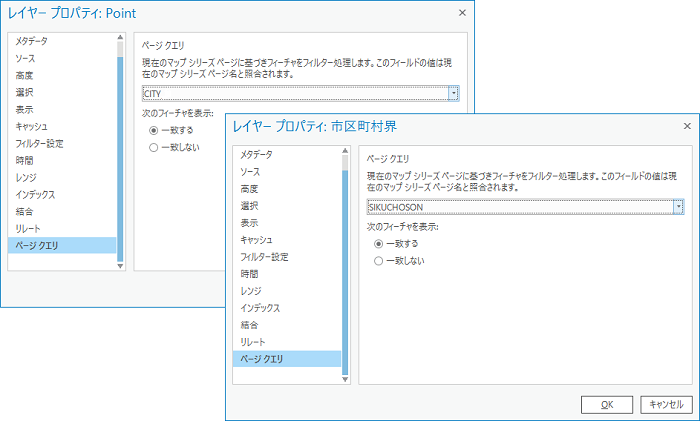The width and height of the screenshot is (700, 421).
Task: Select 結合 in 市区町村界 properties
Action: tap(249, 325)
